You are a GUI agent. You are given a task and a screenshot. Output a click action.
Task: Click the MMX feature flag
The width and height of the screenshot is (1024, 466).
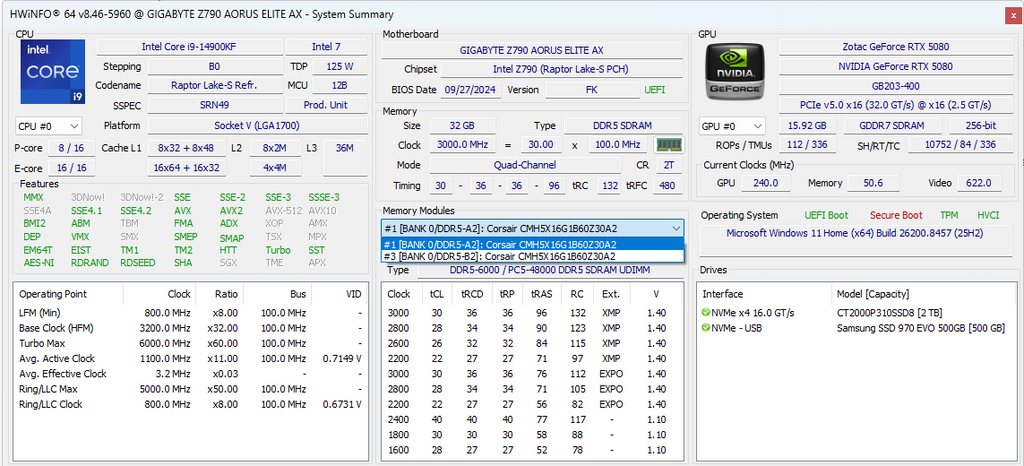tap(34, 197)
